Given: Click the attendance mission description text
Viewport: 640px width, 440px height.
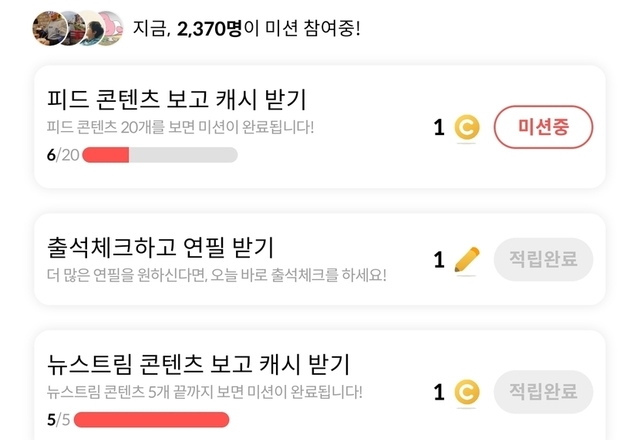Looking at the screenshot, I should coord(216,274).
